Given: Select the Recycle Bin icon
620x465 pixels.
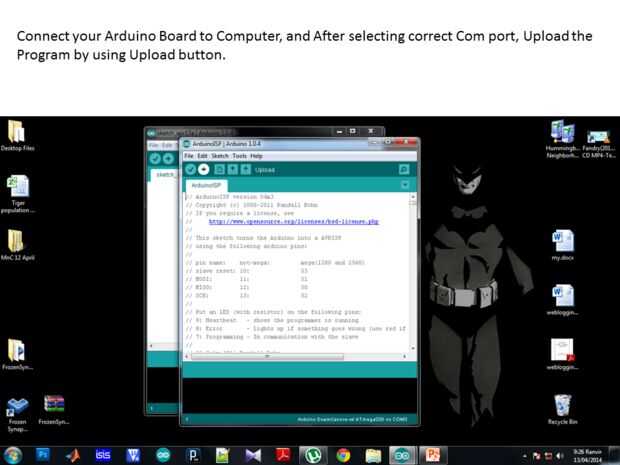Looking at the screenshot, I should click(563, 410).
